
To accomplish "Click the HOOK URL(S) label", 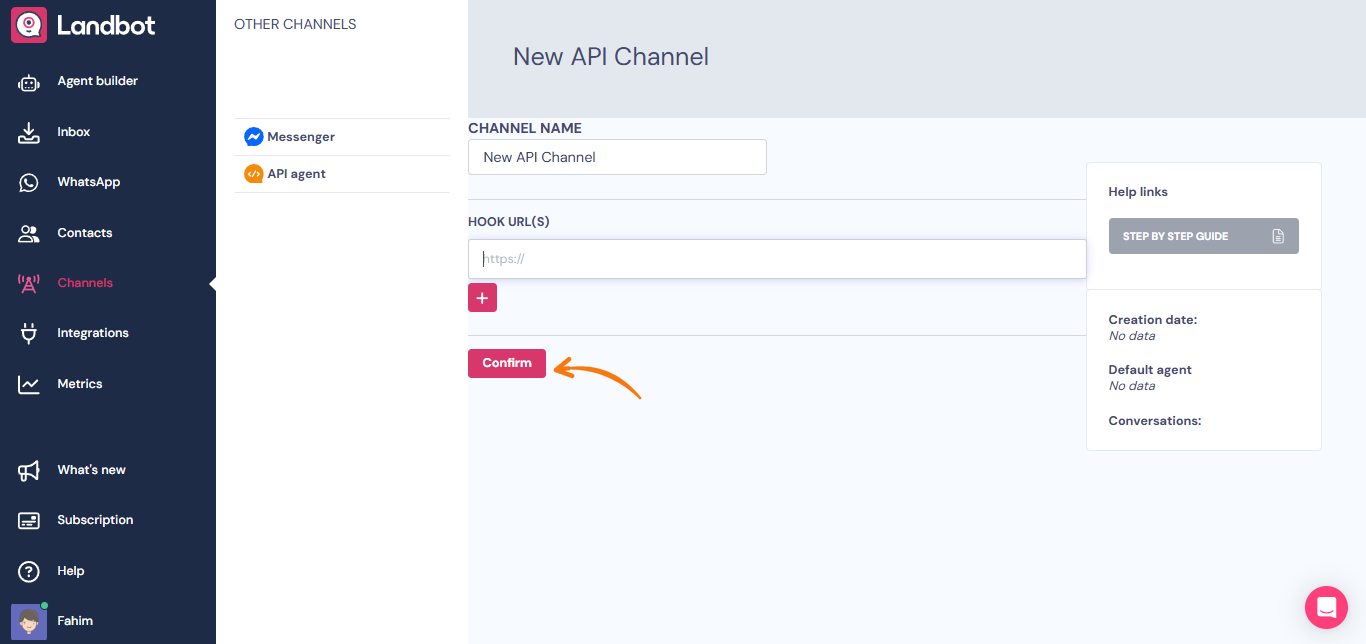I will tap(509, 222).
